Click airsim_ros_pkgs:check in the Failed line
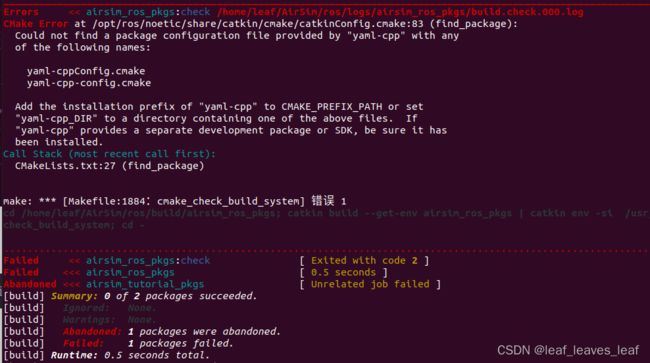Viewport: 650px width, 363px height. click(x=148, y=261)
